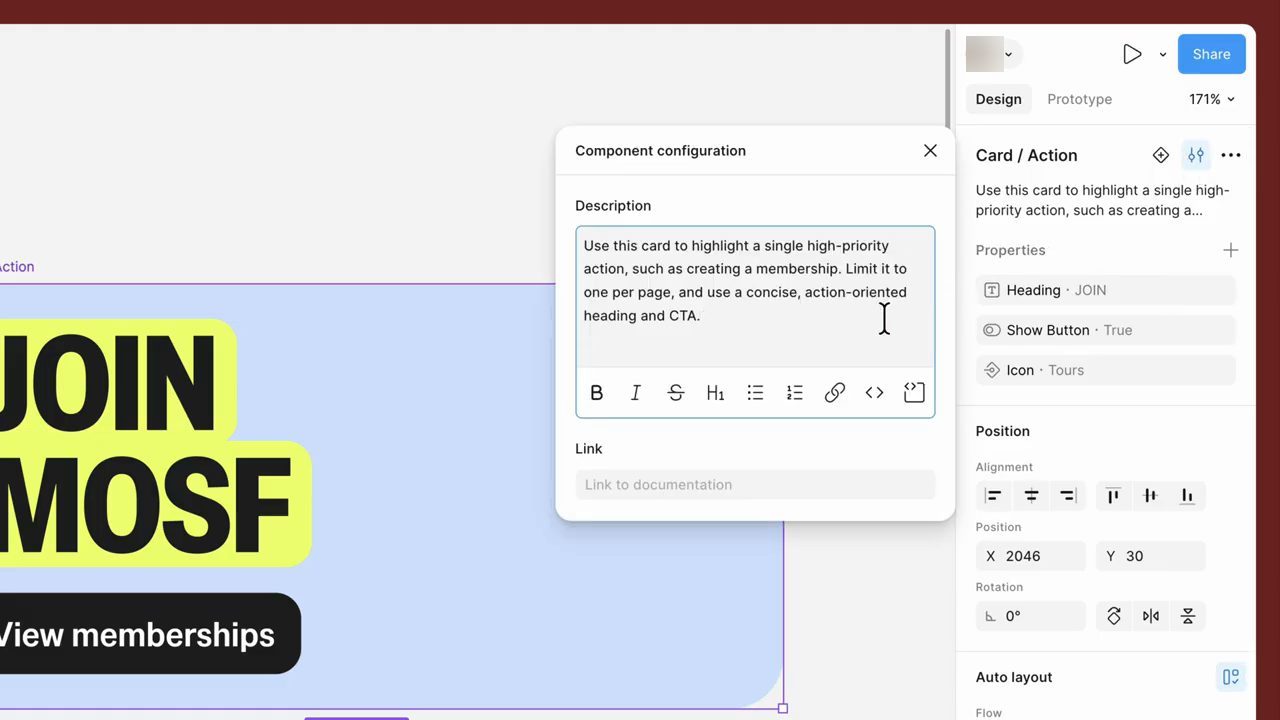This screenshot has height=720, width=1280.
Task: Add a hyperlink in the description toolbar
Action: coord(835,393)
